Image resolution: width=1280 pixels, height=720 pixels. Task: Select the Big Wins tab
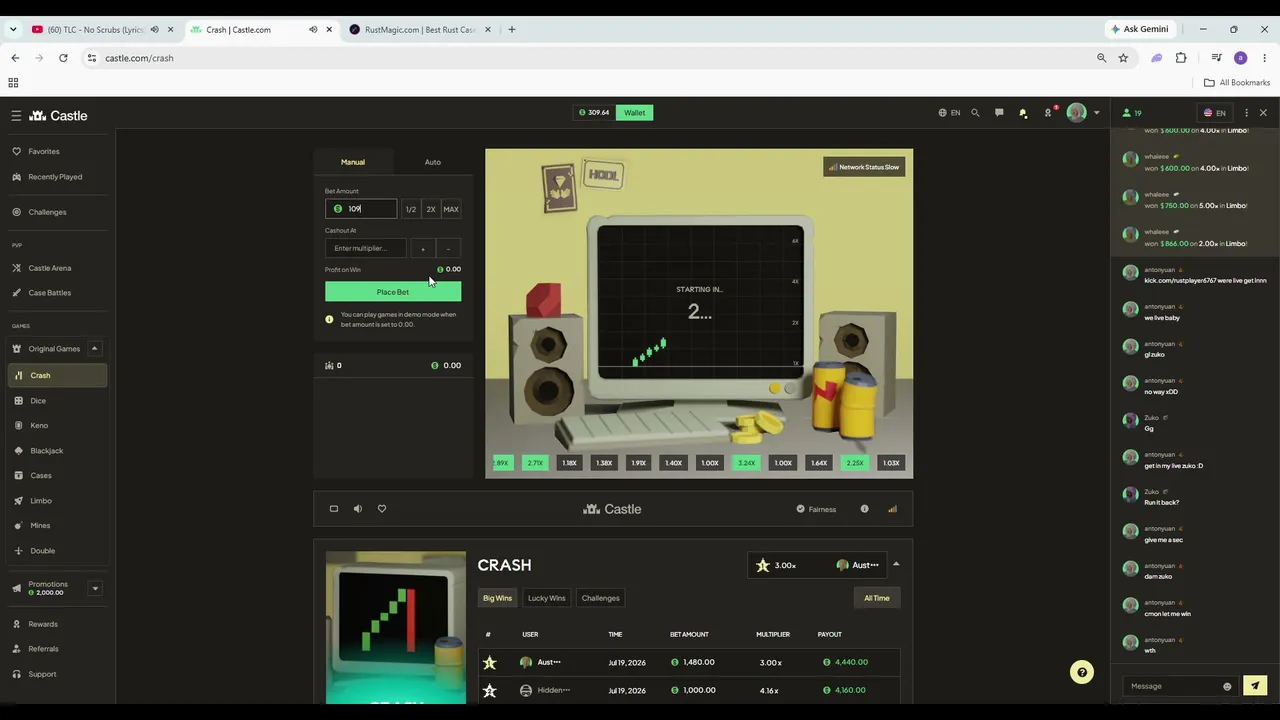(497, 598)
